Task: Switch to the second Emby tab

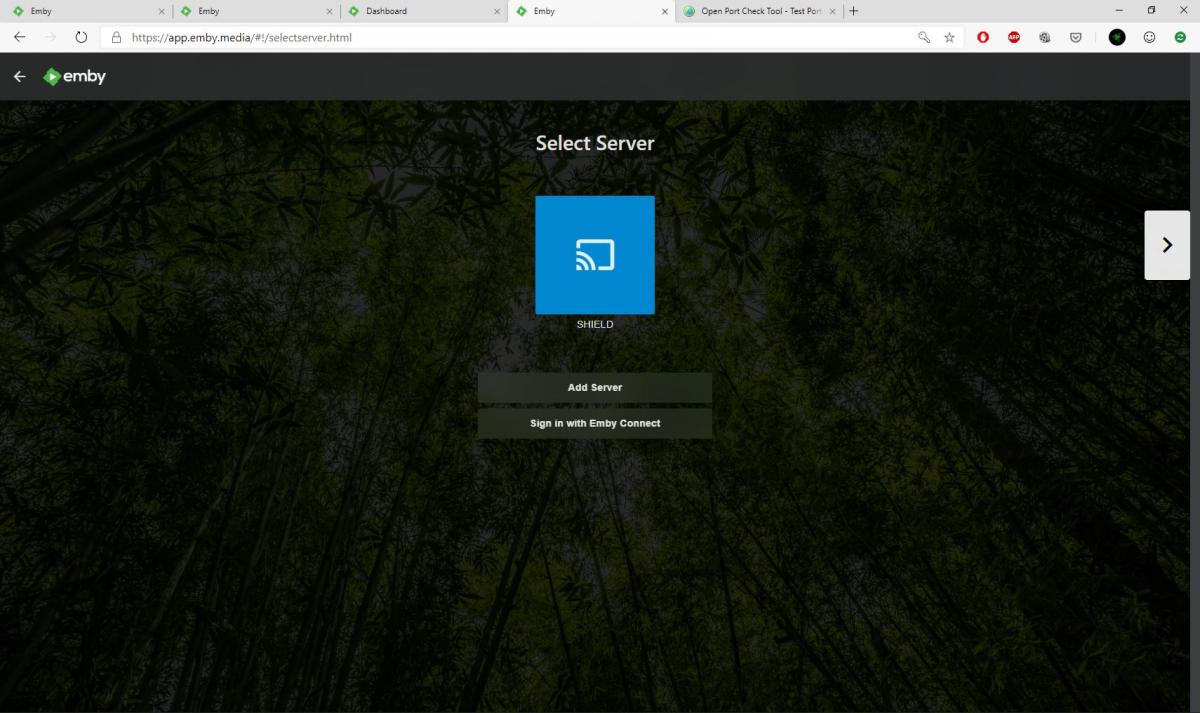Action: coord(255,11)
